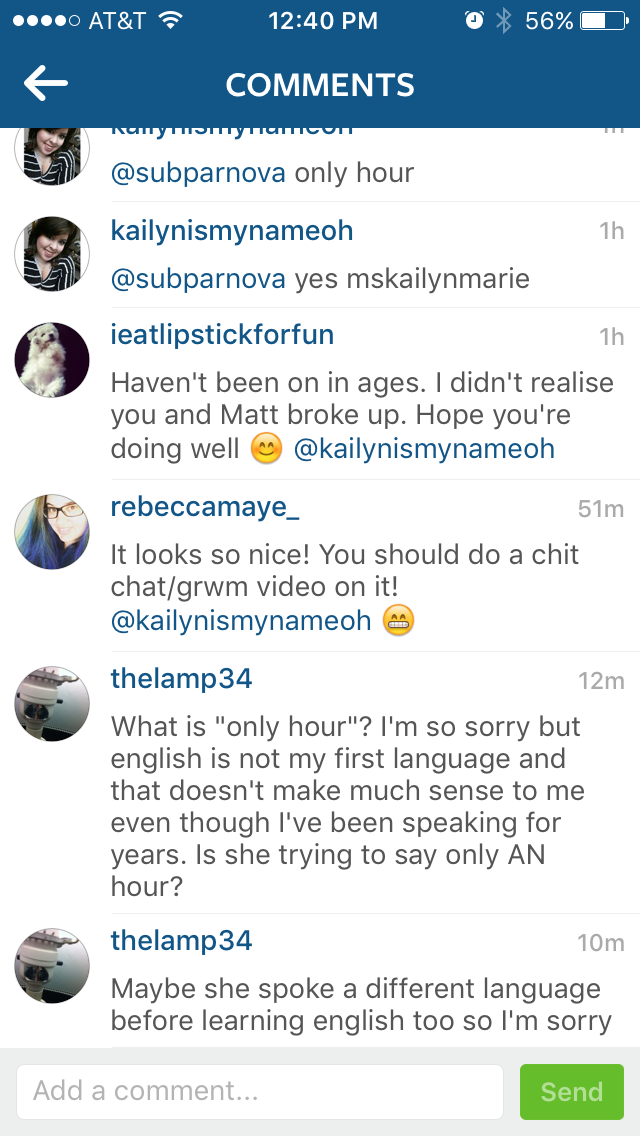
Task: Open ieatlipstickforfun's dog profile picture
Action: 52,360
